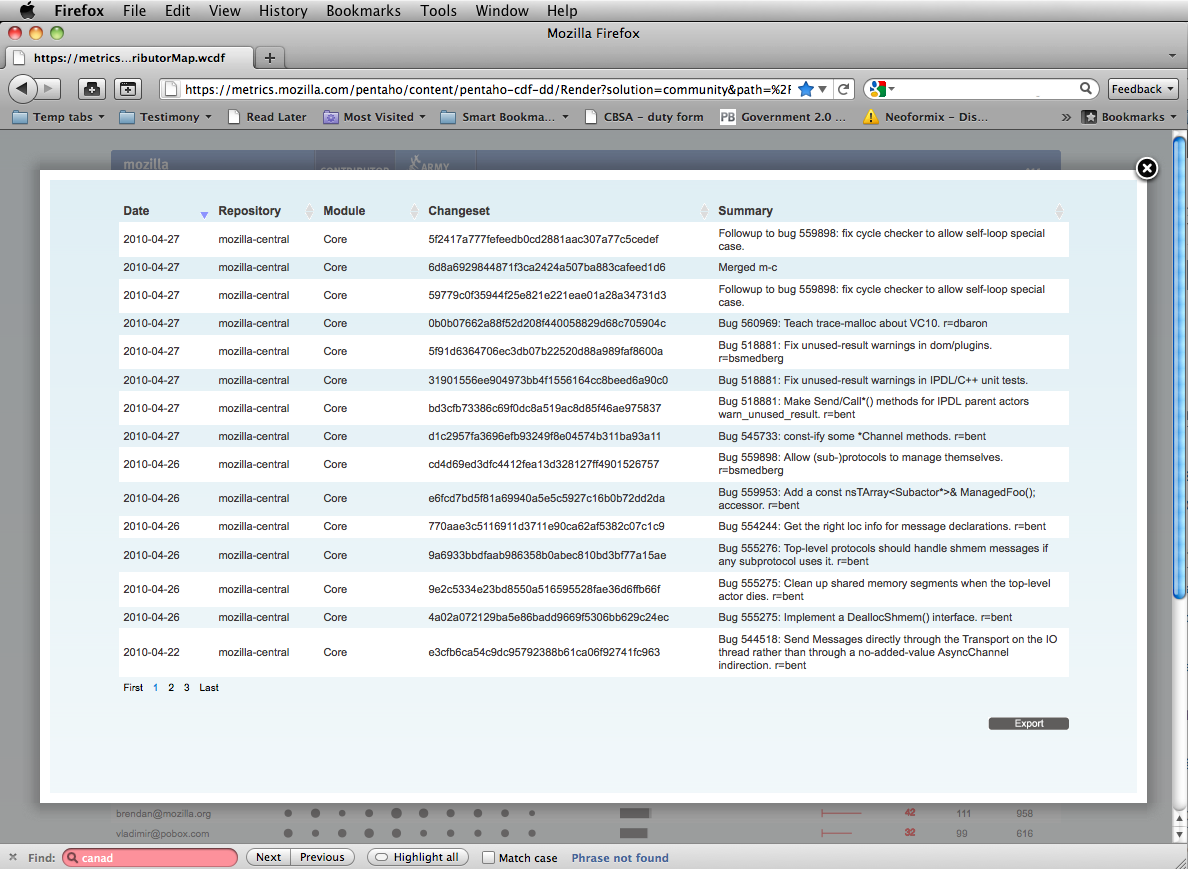This screenshot has height=869, width=1188.
Task: Click the reload page icon
Action: pyautogui.click(x=844, y=89)
